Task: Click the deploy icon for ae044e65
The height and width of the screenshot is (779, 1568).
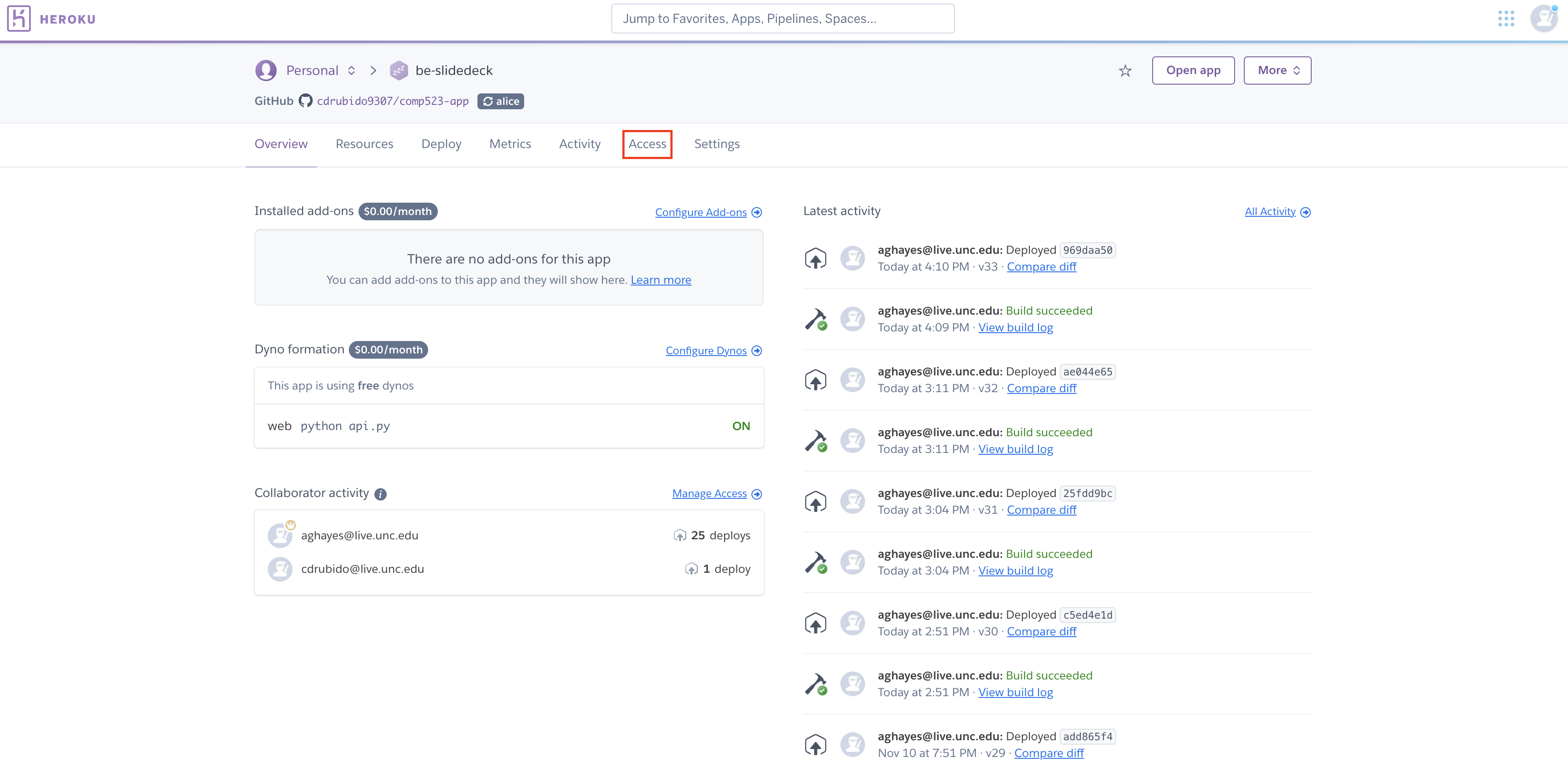Action: pyautogui.click(x=816, y=380)
